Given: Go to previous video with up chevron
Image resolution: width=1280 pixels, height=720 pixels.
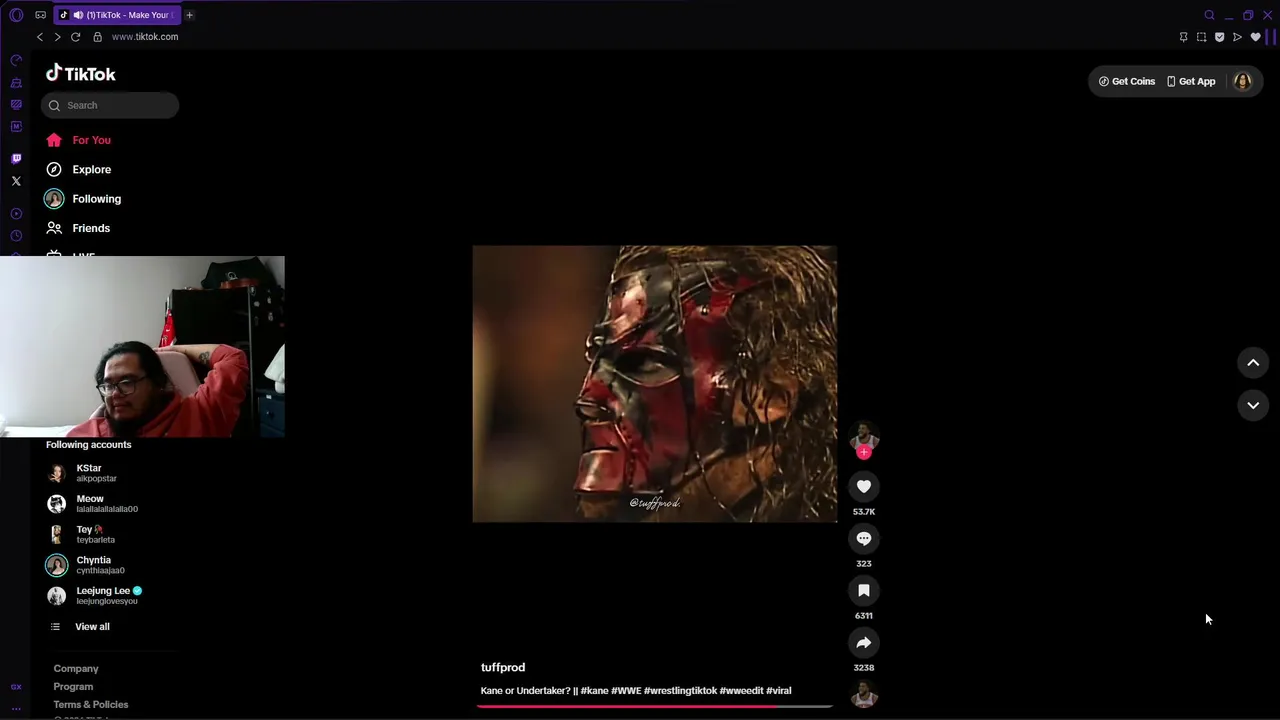Looking at the screenshot, I should coord(1253,363).
